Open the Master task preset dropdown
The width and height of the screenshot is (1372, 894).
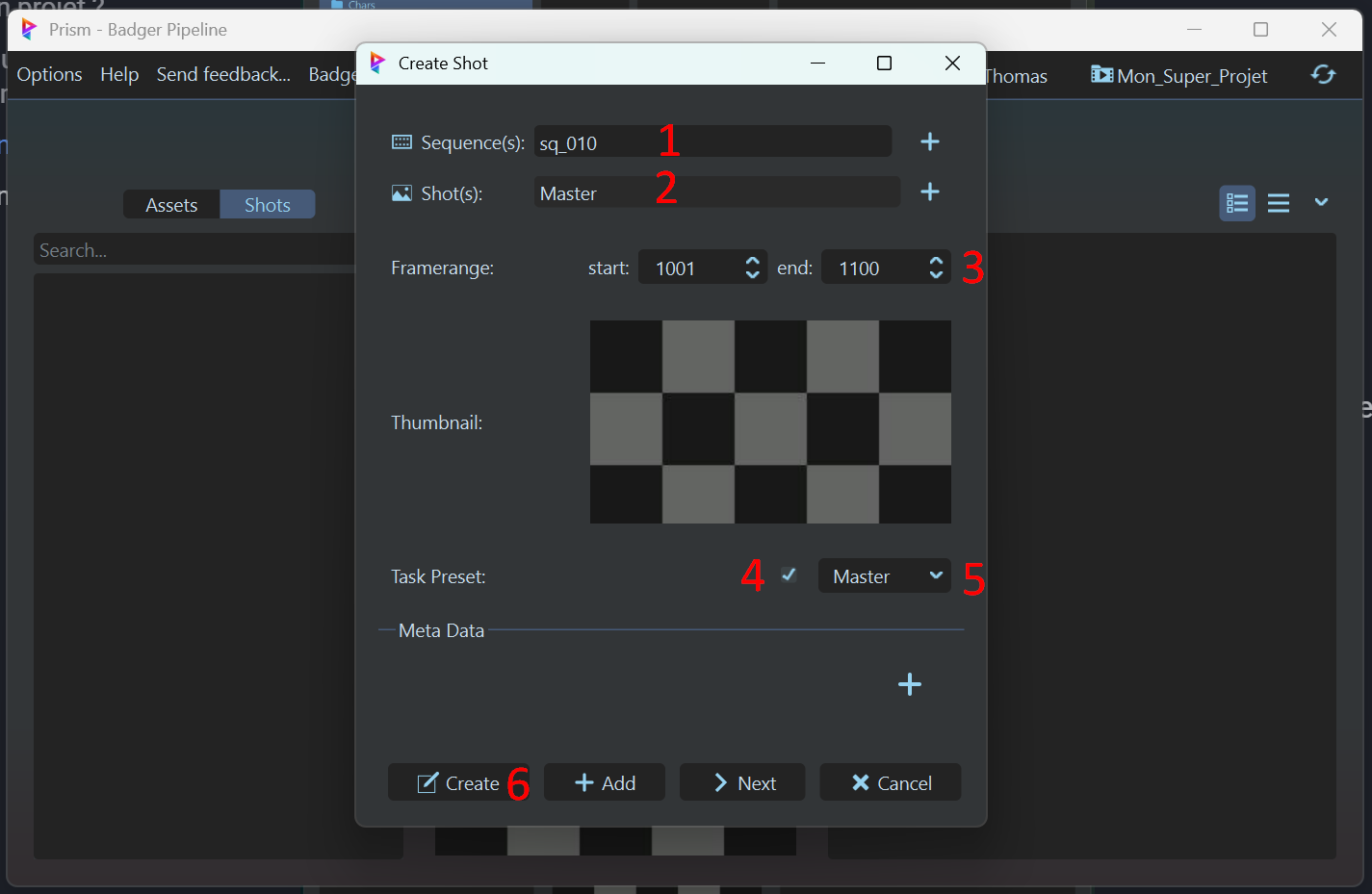pos(884,575)
